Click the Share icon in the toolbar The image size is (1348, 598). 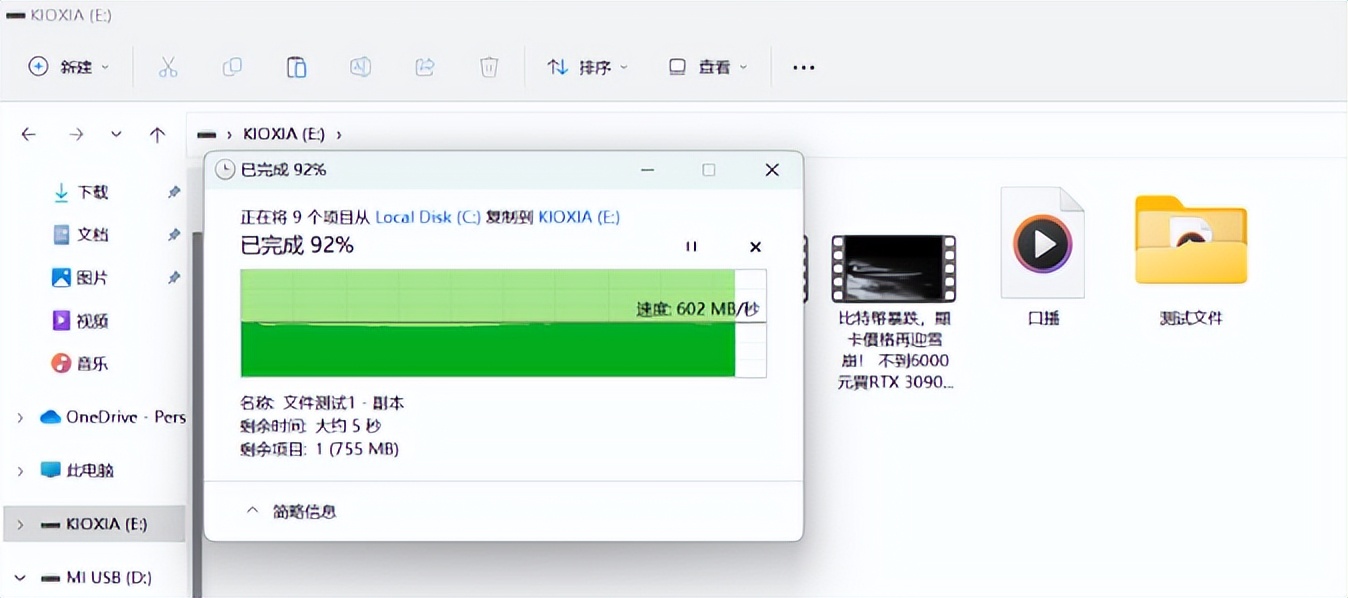[424, 66]
